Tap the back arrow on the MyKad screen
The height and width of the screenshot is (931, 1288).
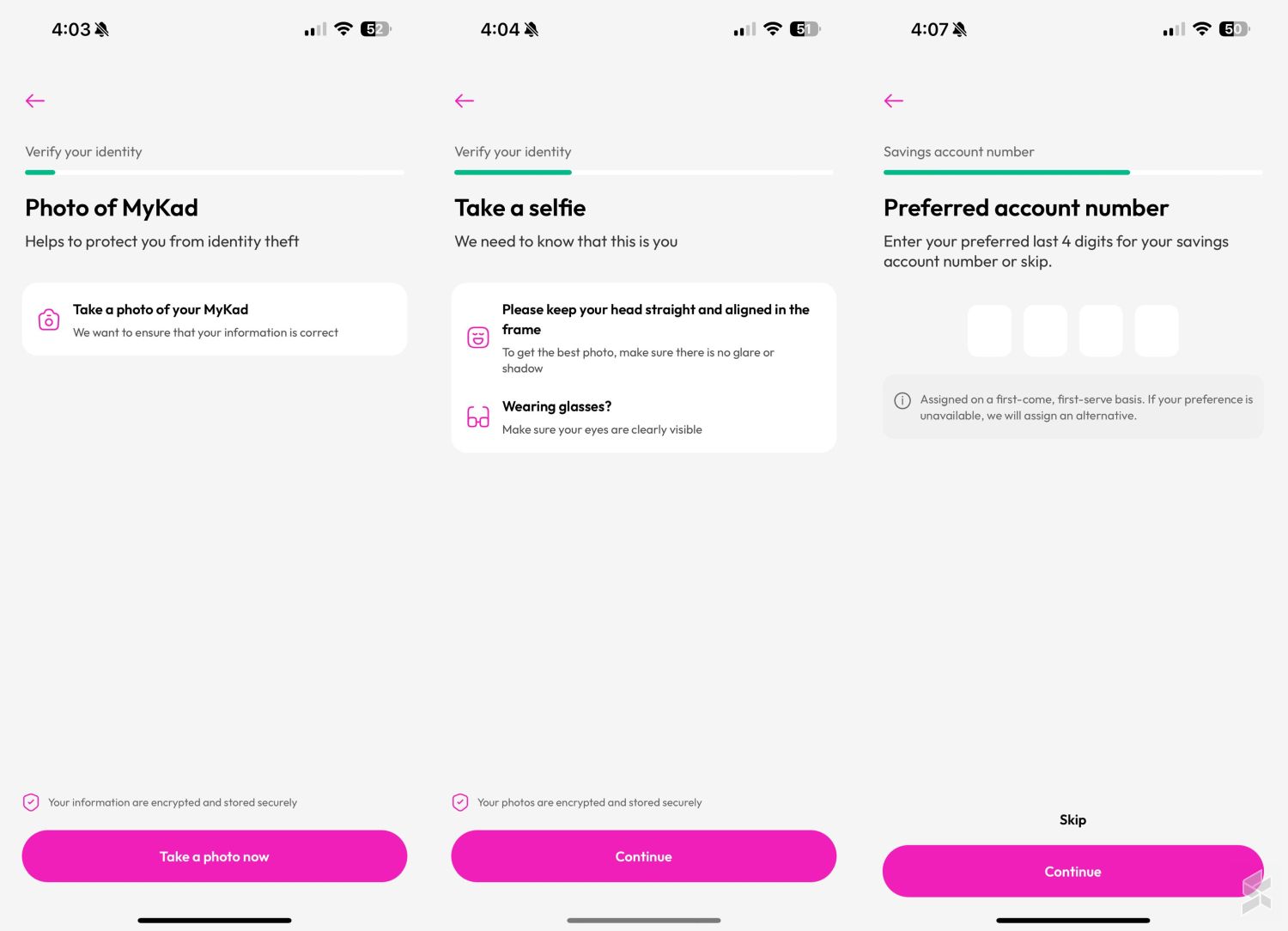click(x=35, y=100)
